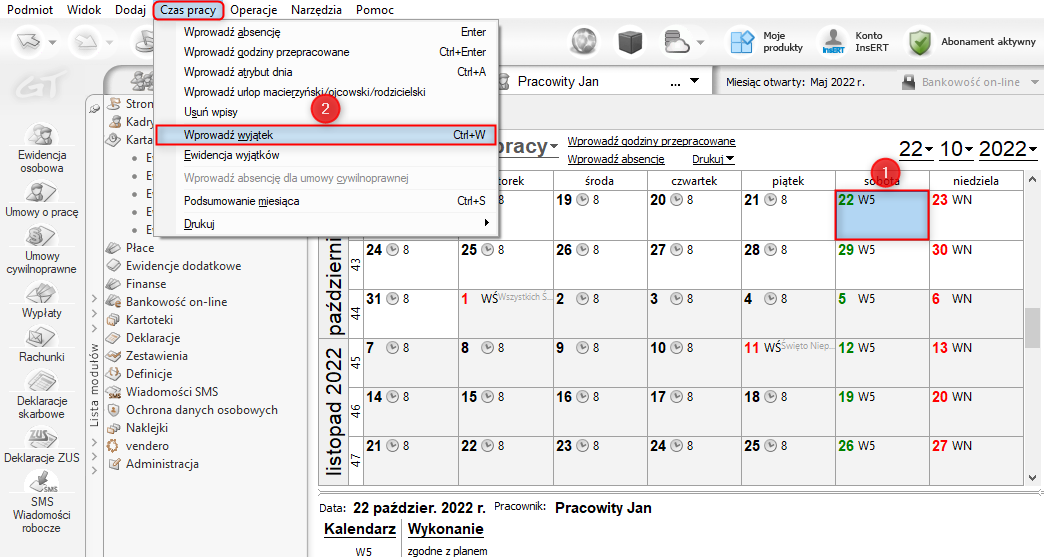Switch to the Kalendarz tab
The height and width of the screenshot is (557, 1044).
coord(360,529)
